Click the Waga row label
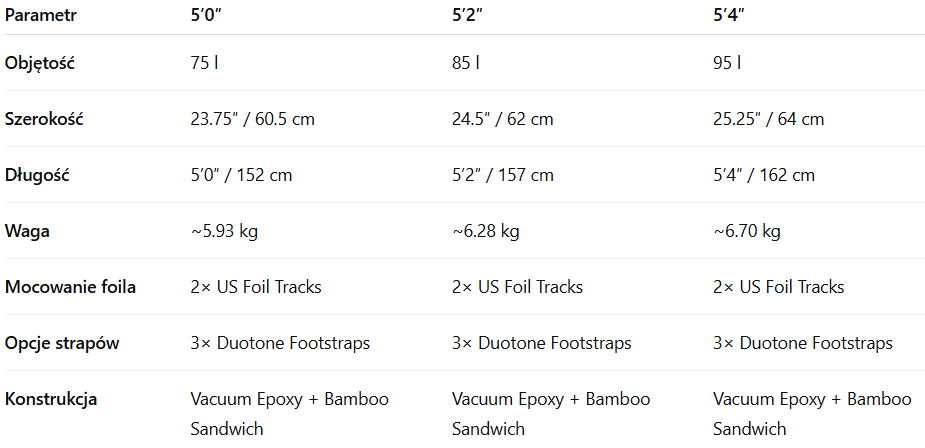 coord(27,231)
